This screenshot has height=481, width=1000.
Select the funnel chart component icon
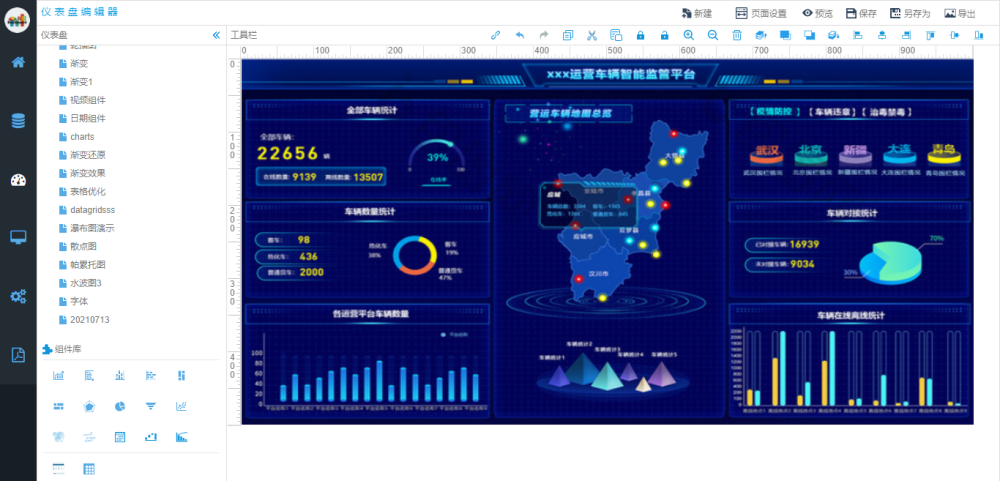click(150, 406)
